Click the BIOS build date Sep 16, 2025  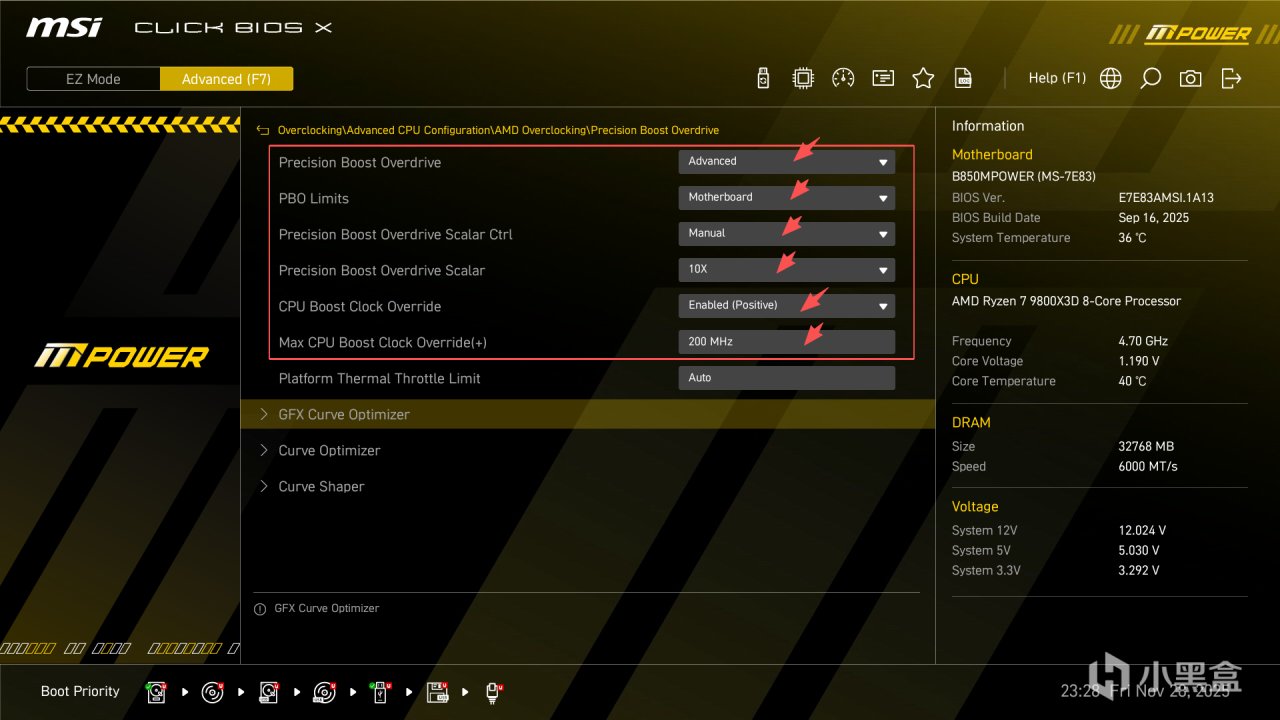click(1154, 218)
